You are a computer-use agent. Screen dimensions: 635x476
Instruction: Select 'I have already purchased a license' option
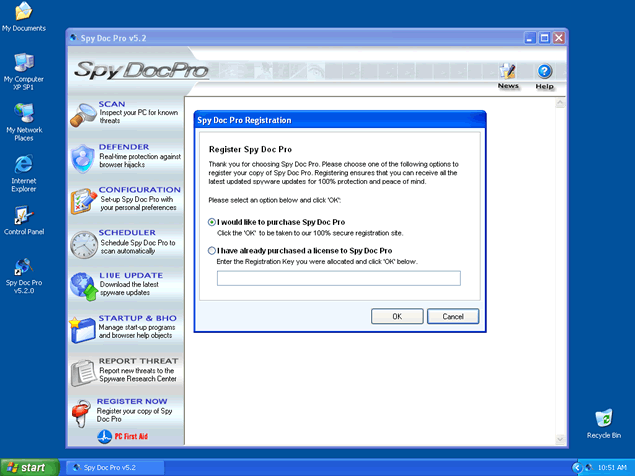point(212,251)
